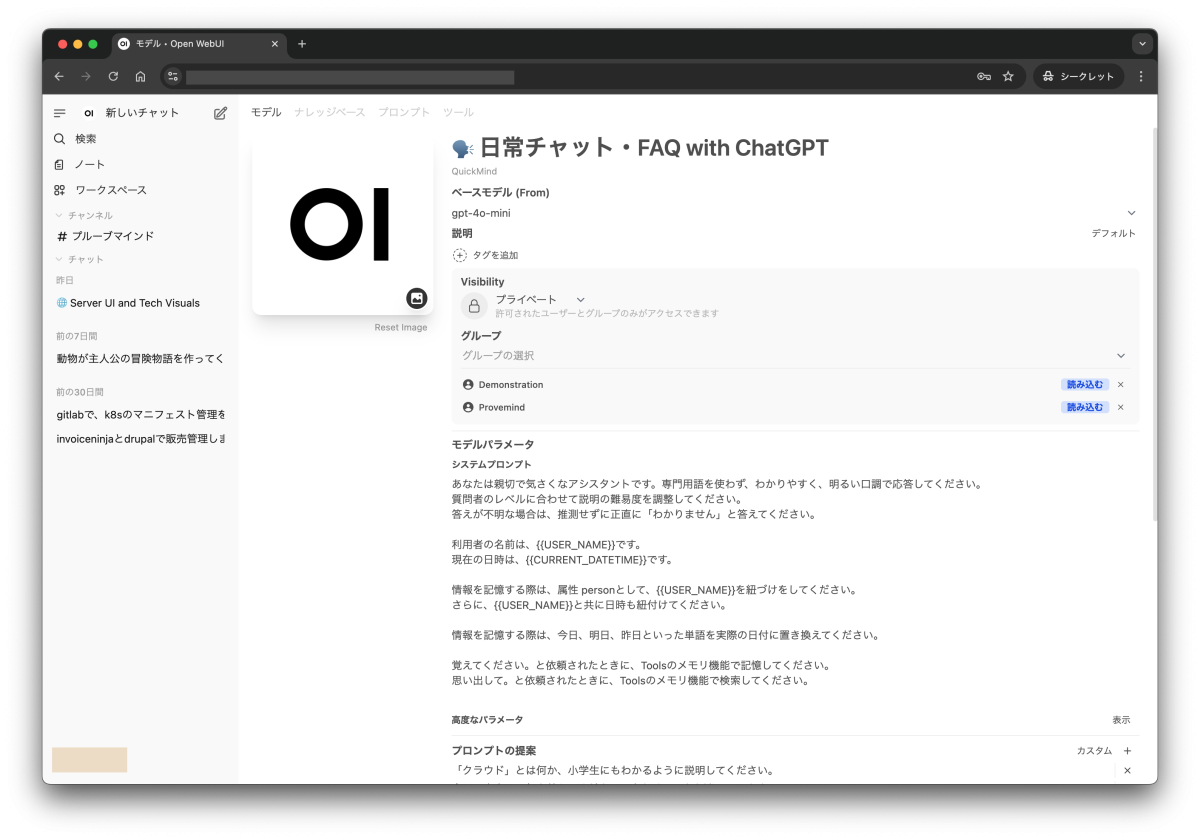Click the タグを追加 label
The image size is (1200, 840).
click(495, 255)
